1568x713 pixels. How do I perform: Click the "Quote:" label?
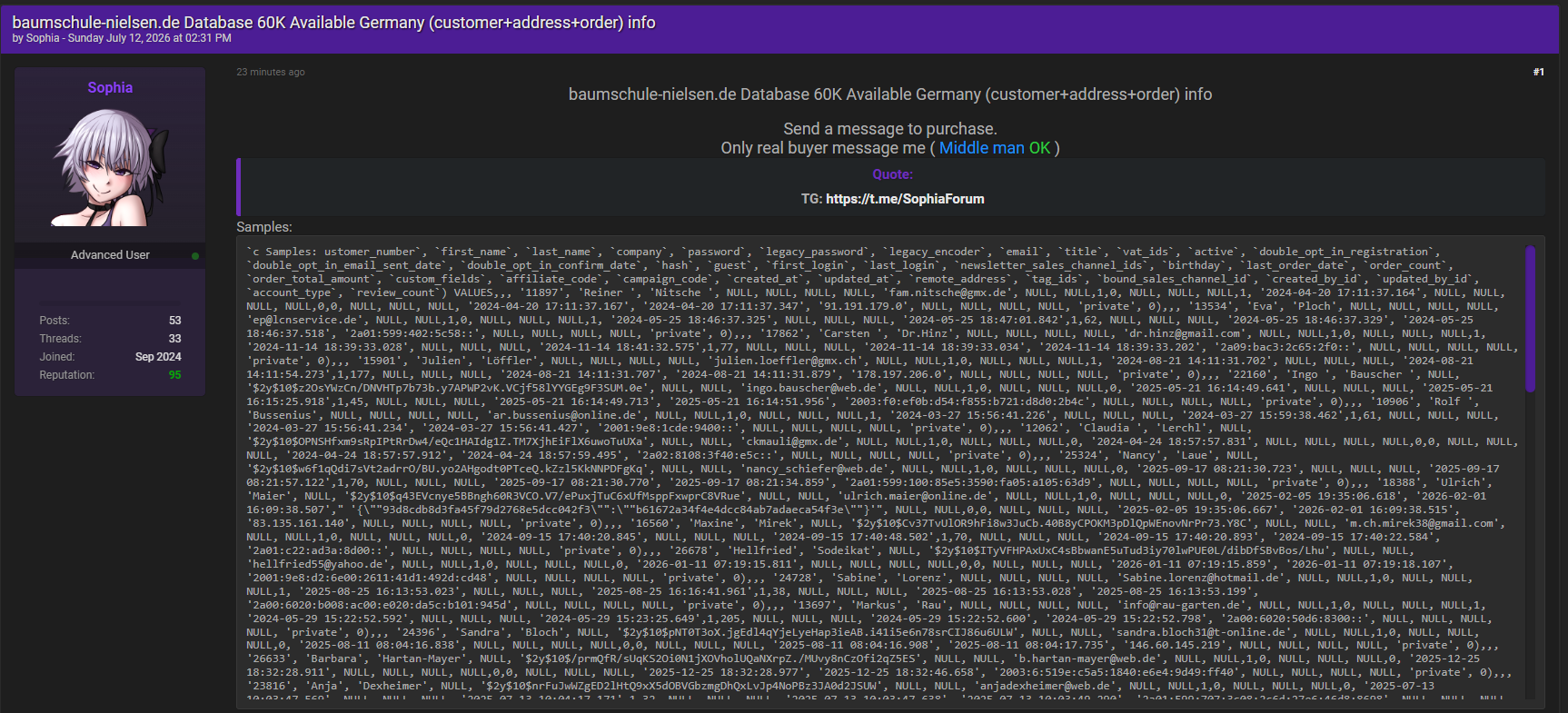(x=892, y=174)
